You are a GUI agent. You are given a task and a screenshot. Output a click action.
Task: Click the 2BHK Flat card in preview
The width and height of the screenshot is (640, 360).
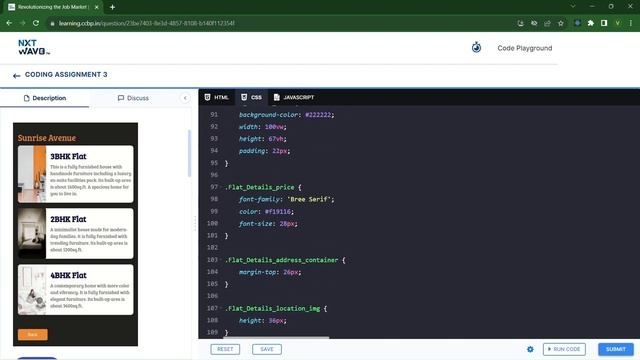point(76,233)
